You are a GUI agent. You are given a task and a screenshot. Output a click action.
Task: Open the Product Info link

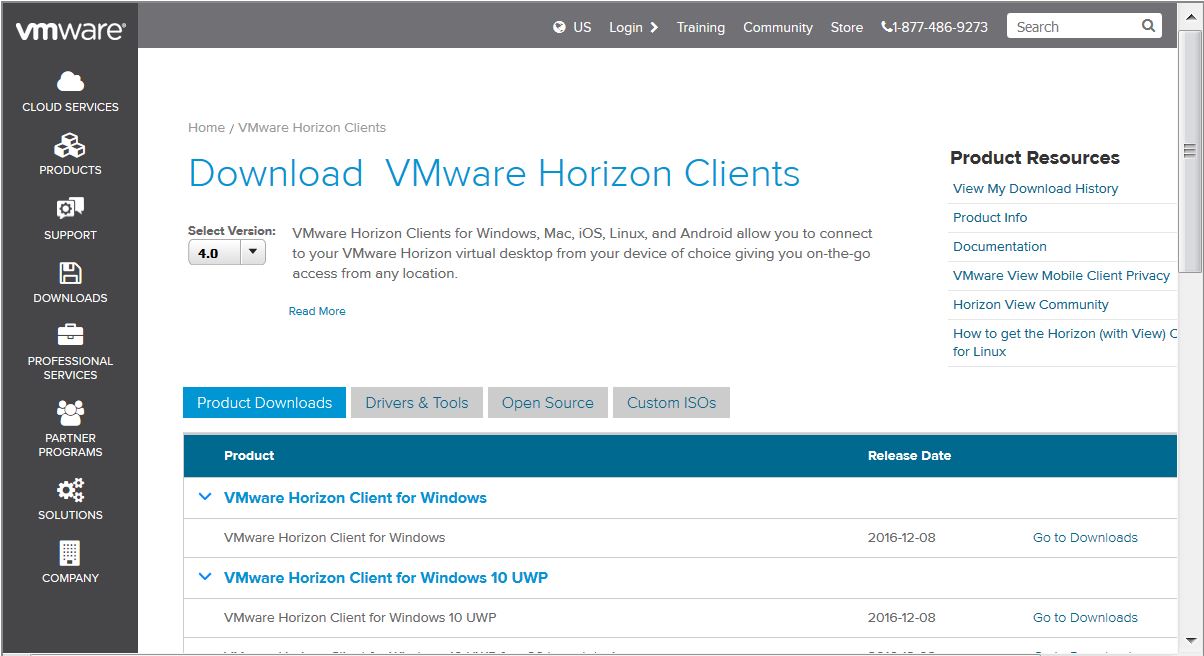[x=990, y=217]
